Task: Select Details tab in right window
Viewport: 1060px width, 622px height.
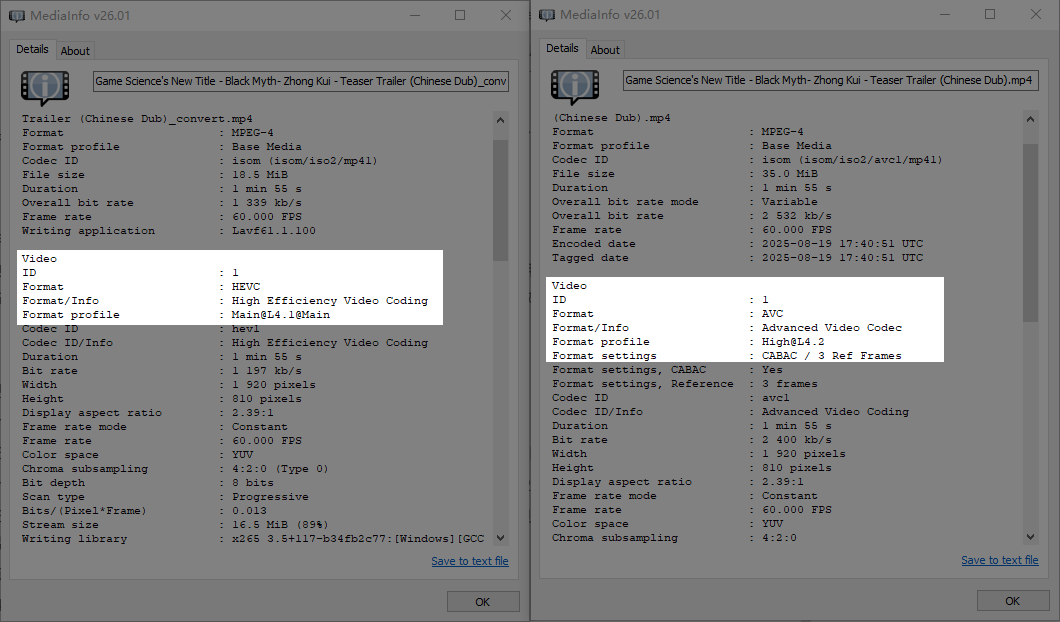Action: [562, 49]
